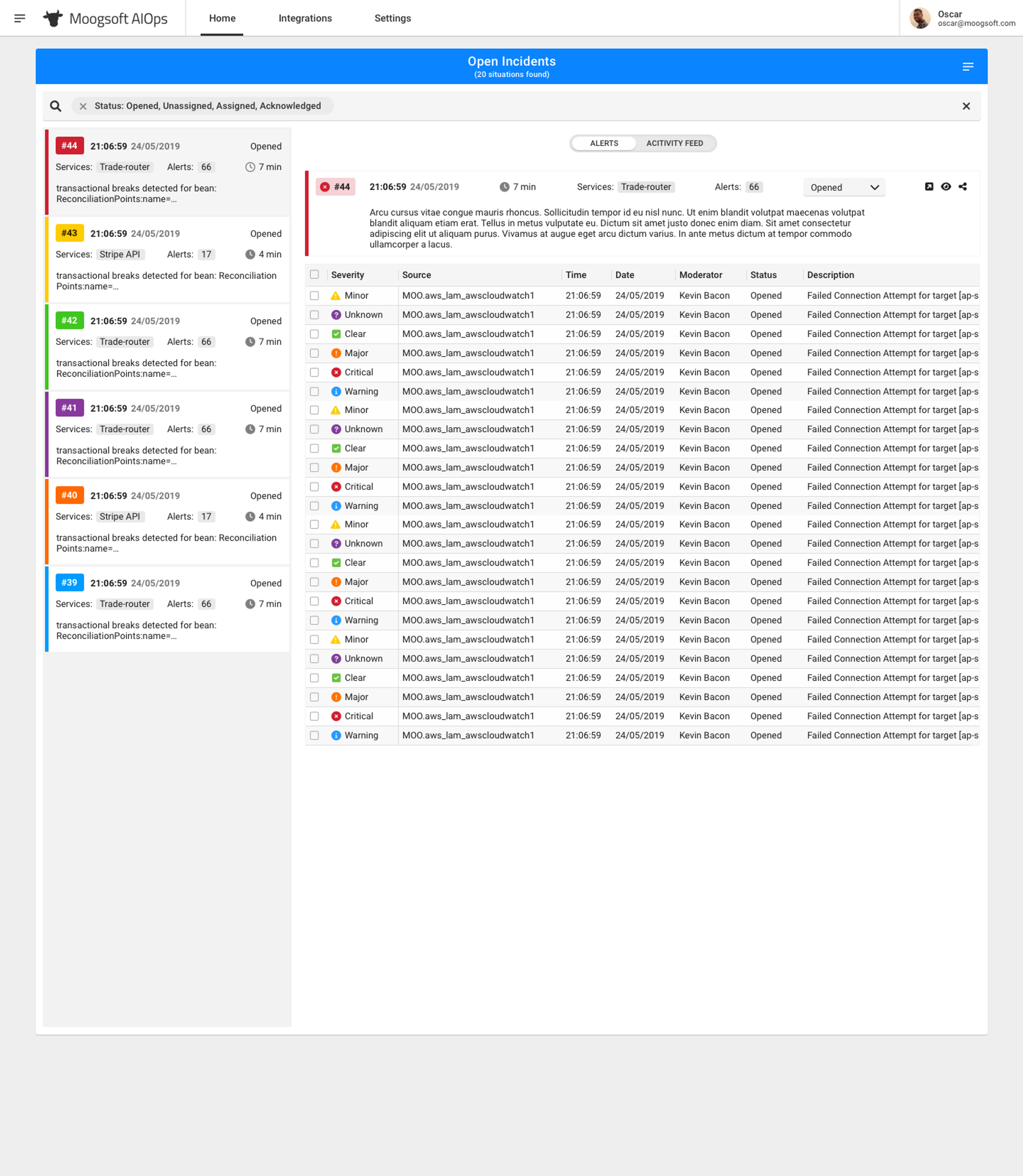Click the Stripe API tag on incident #40
1023x1176 pixels.
(x=120, y=517)
